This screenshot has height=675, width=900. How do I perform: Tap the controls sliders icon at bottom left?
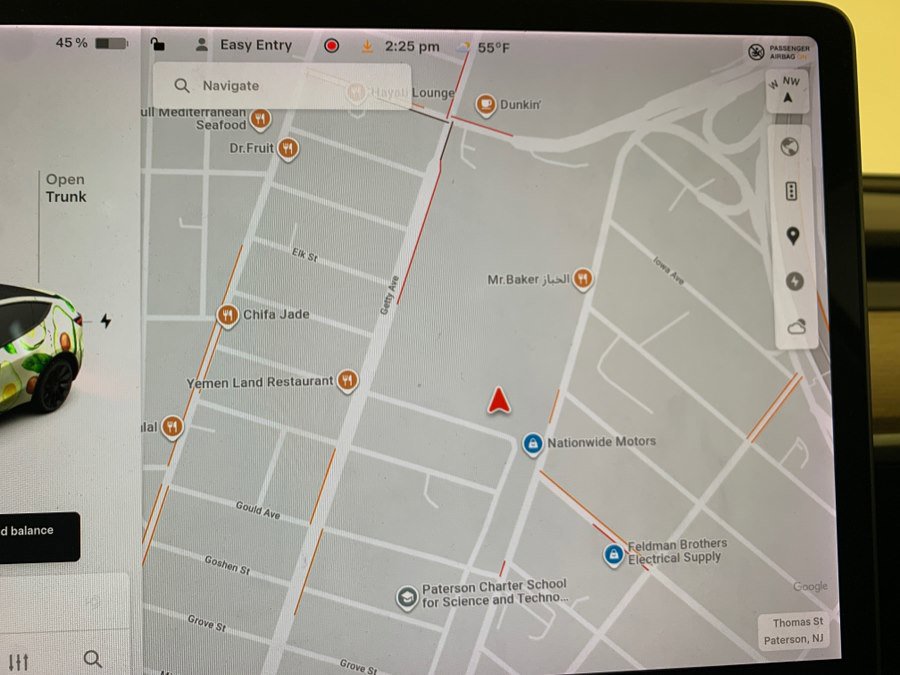(x=18, y=661)
